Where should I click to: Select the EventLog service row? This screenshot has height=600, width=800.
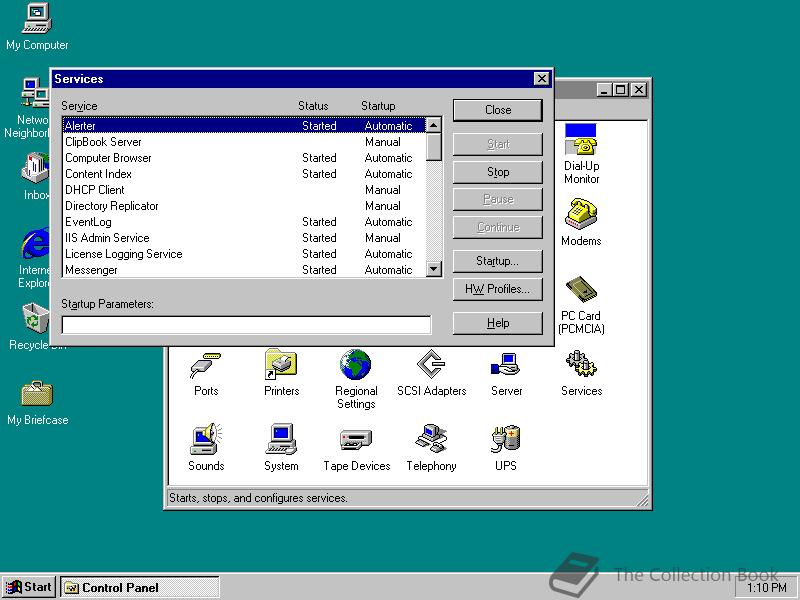[244, 222]
